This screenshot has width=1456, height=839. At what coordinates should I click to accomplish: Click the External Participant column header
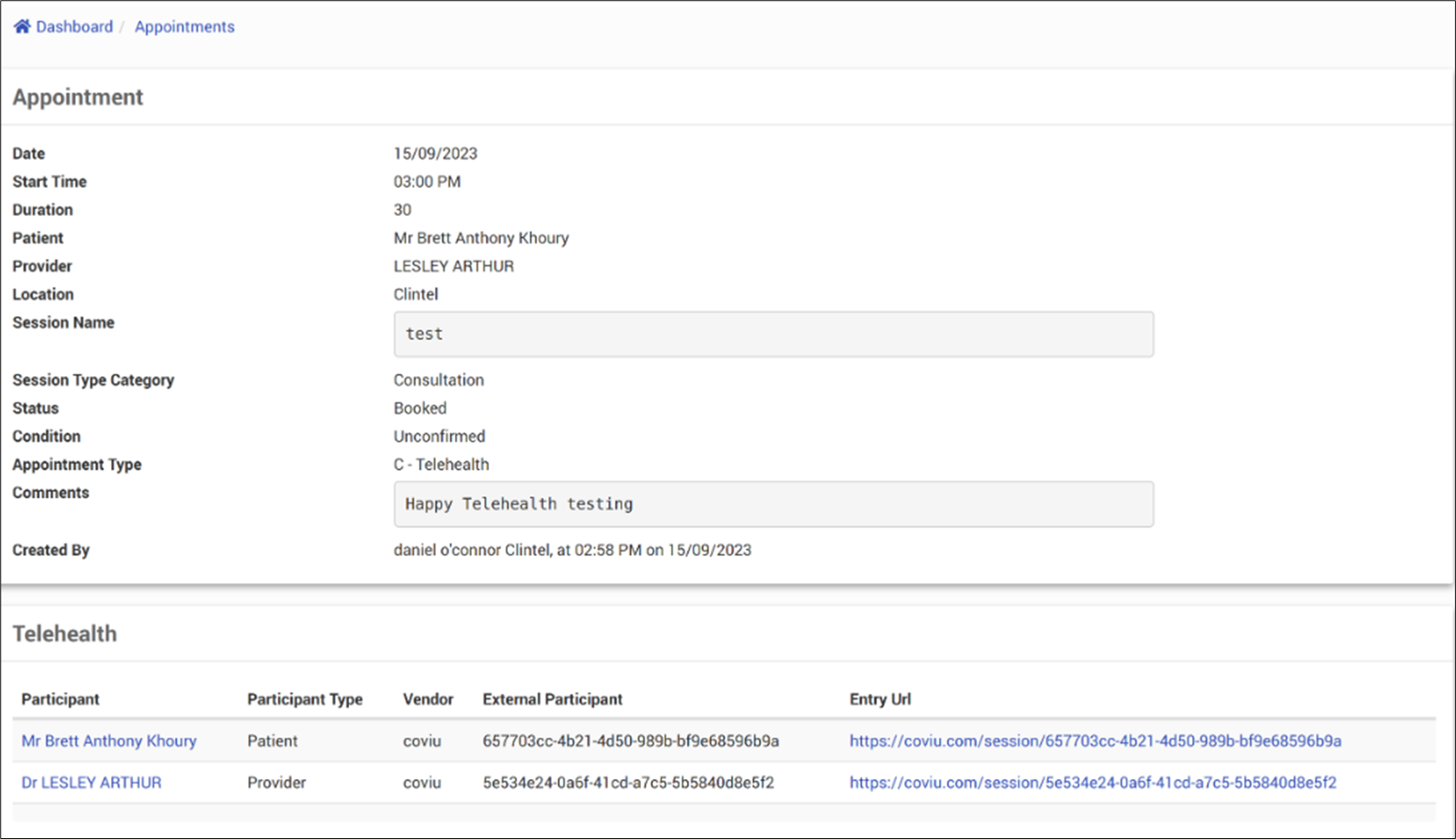click(552, 699)
